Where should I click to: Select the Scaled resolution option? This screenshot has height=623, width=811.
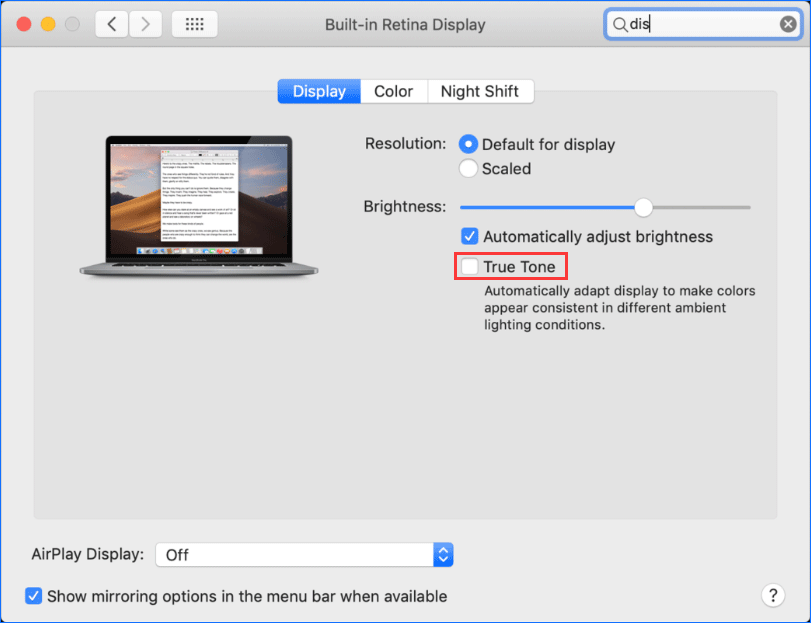click(468, 169)
